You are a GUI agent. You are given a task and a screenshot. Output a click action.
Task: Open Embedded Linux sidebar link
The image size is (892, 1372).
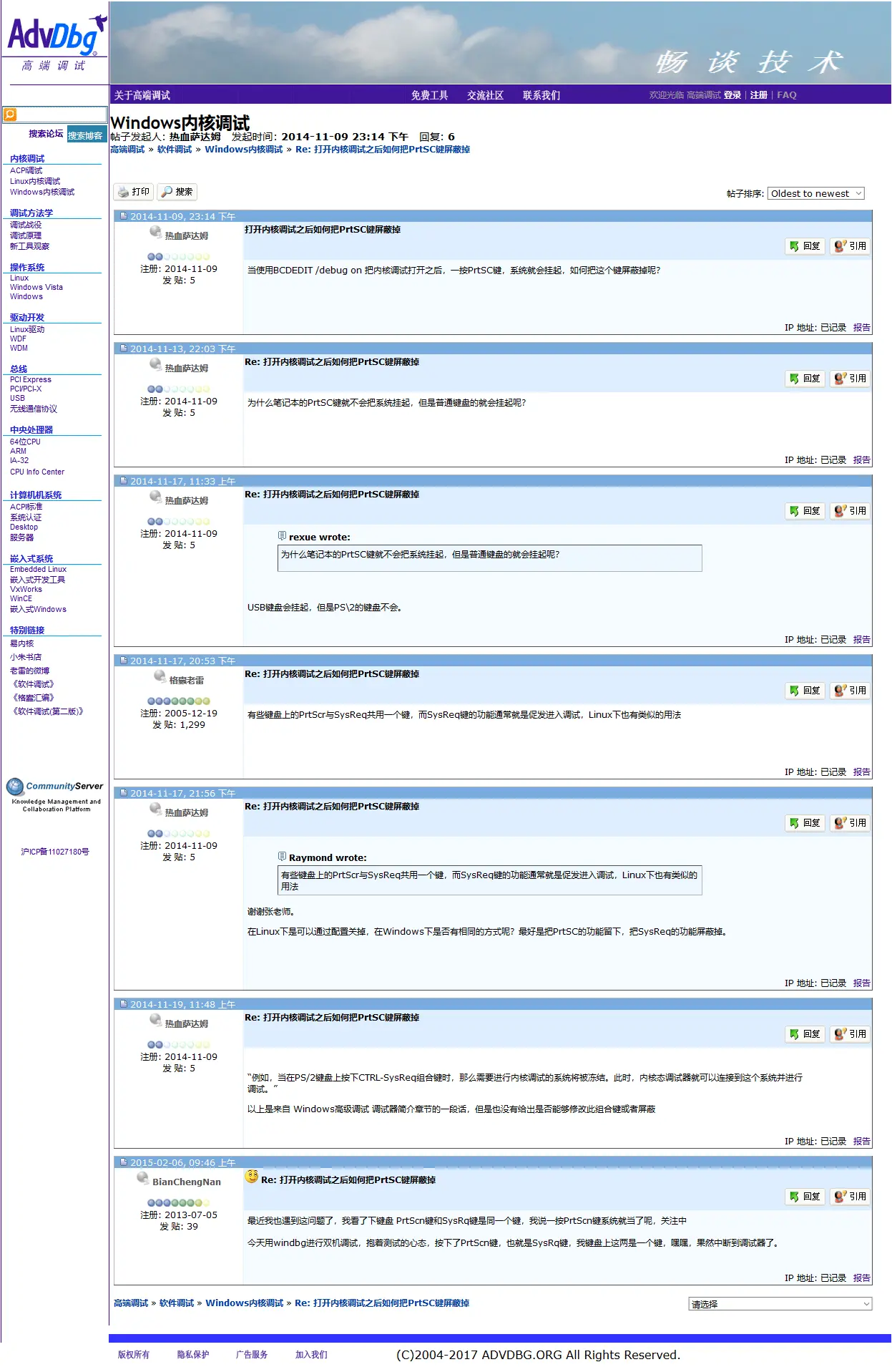(38, 569)
